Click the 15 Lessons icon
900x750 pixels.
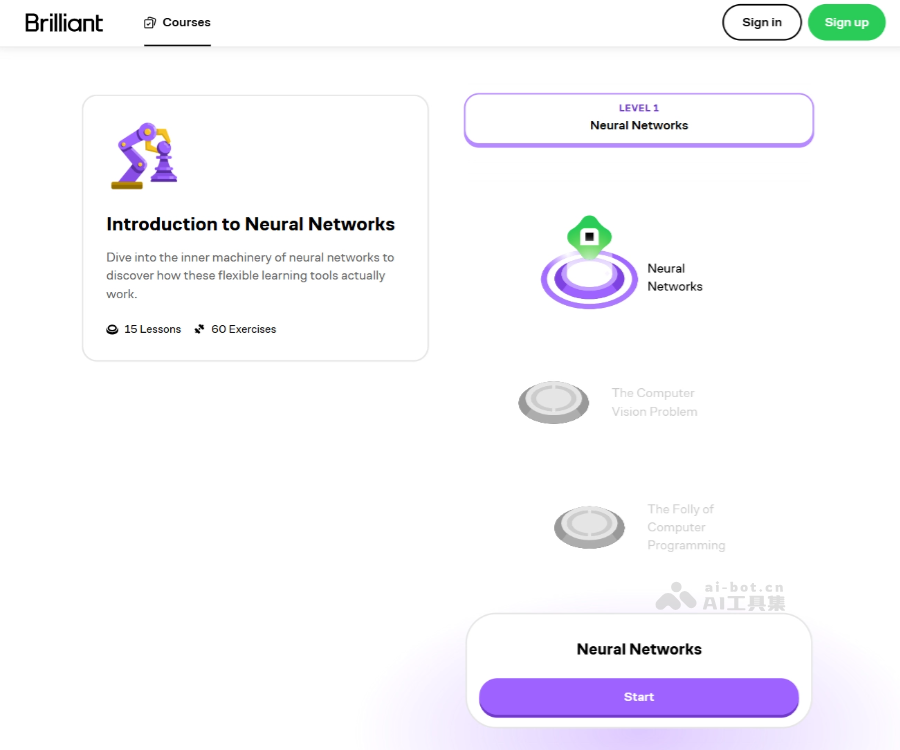click(113, 329)
